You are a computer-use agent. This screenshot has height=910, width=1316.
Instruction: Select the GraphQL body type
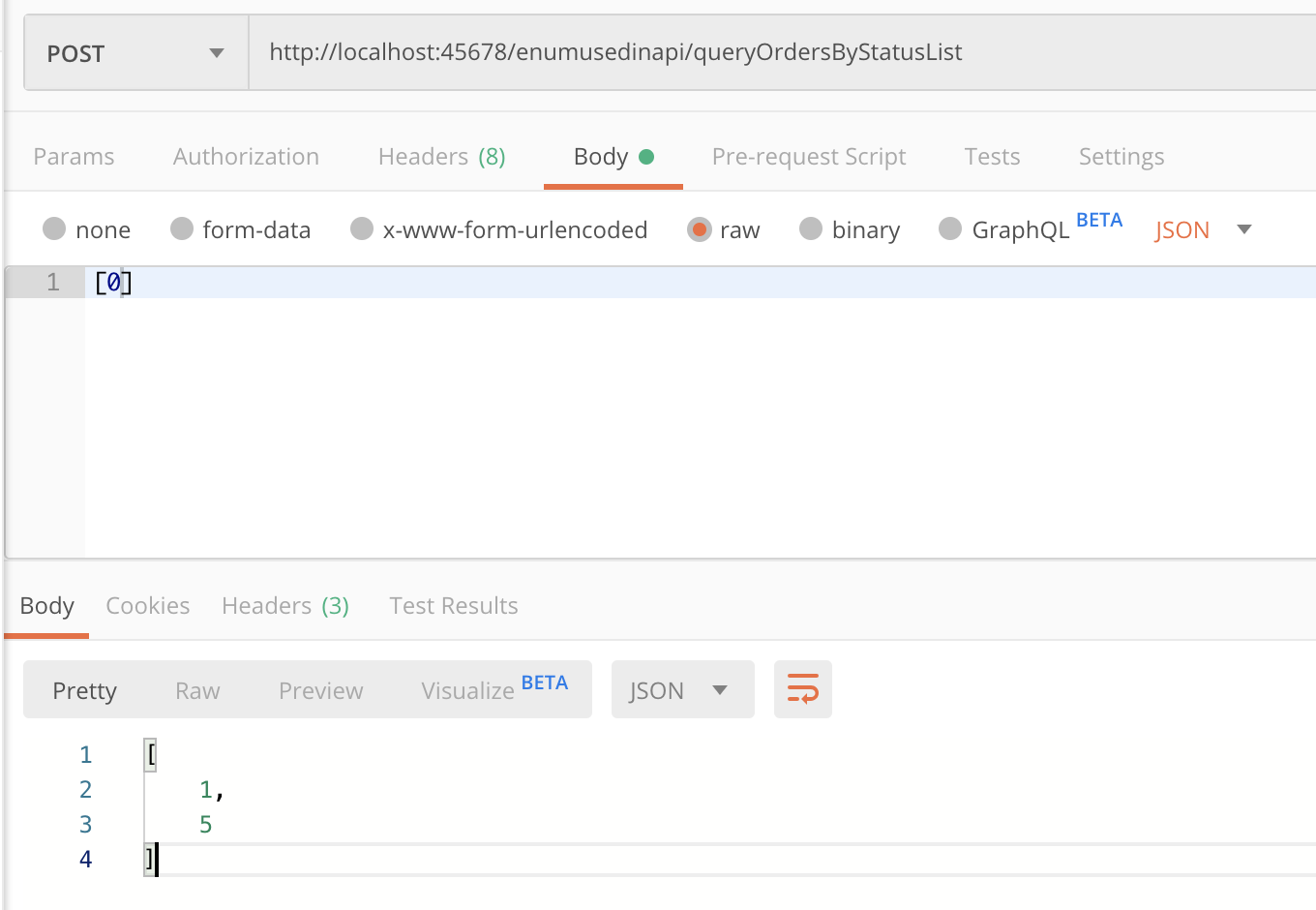pos(950,229)
